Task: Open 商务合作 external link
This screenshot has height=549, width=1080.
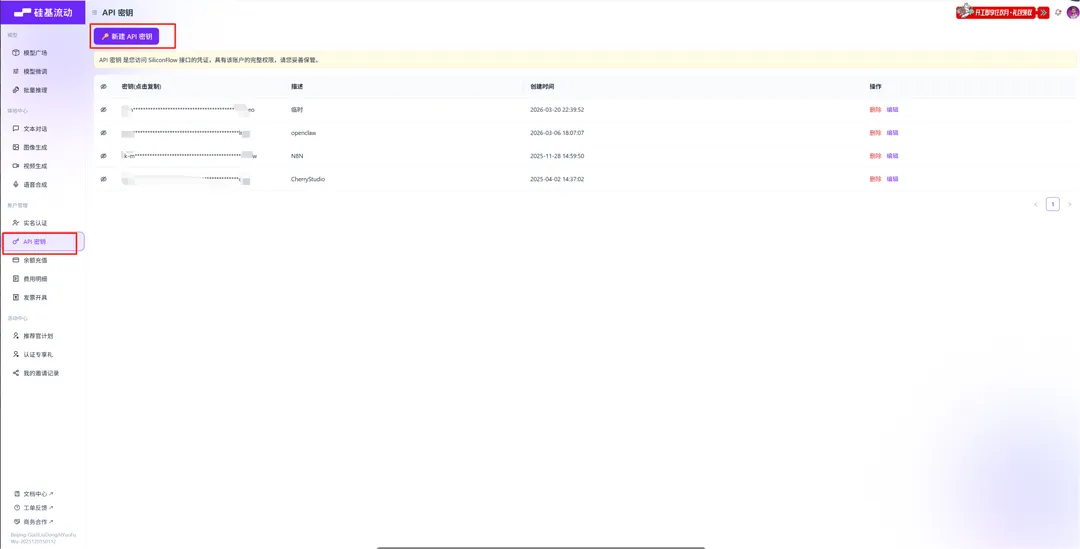Action: click(34, 521)
